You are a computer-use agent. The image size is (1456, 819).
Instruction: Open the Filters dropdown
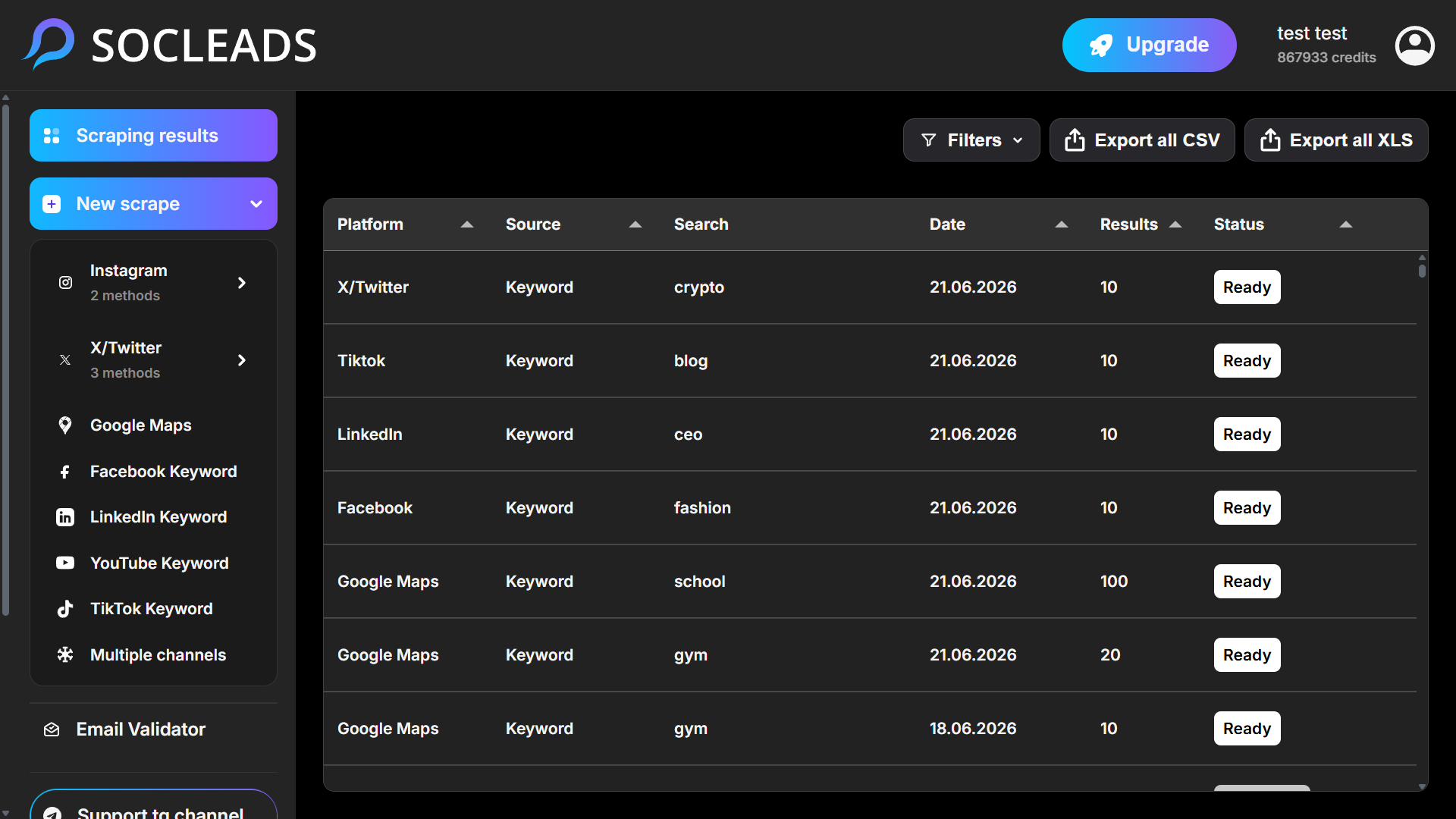[x=971, y=140]
